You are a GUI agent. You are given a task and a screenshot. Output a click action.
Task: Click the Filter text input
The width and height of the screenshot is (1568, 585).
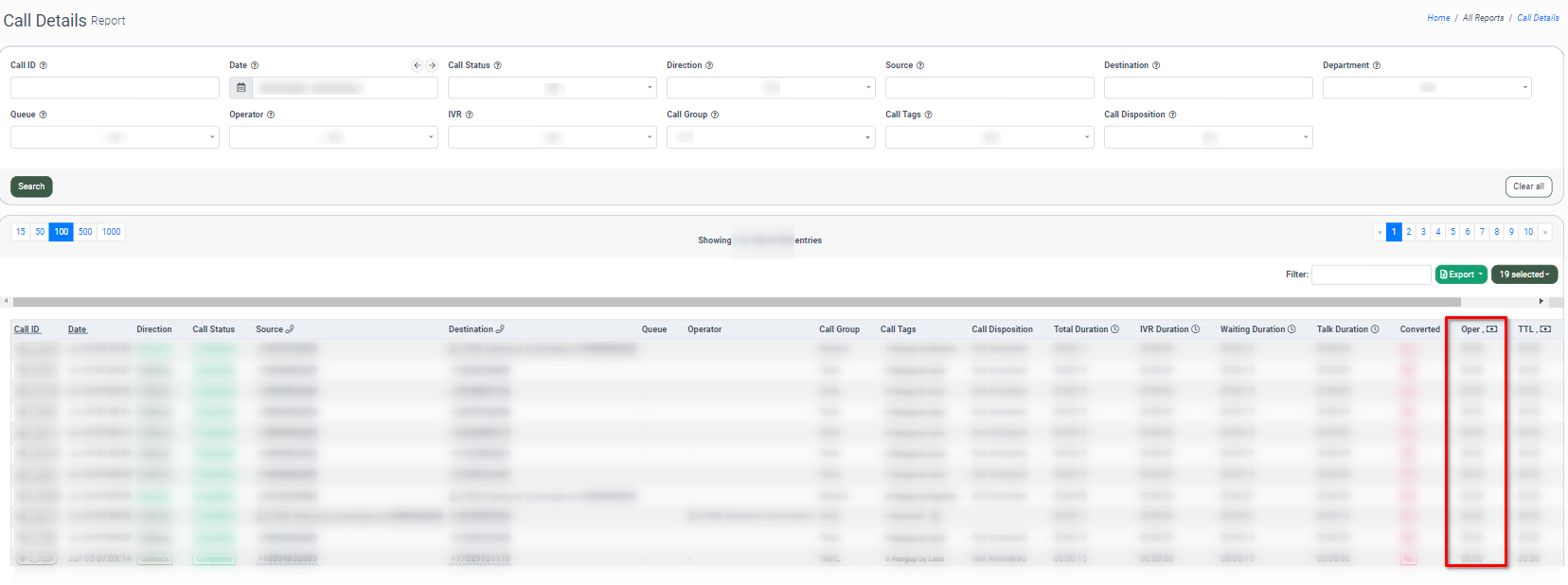tap(1370, 275)
